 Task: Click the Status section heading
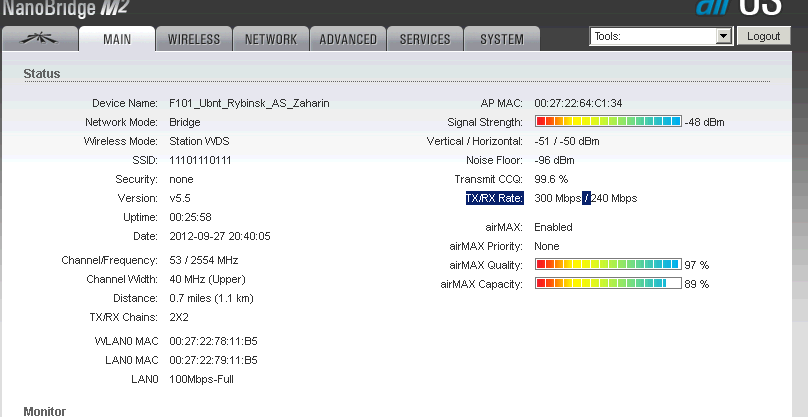point(42,74)
